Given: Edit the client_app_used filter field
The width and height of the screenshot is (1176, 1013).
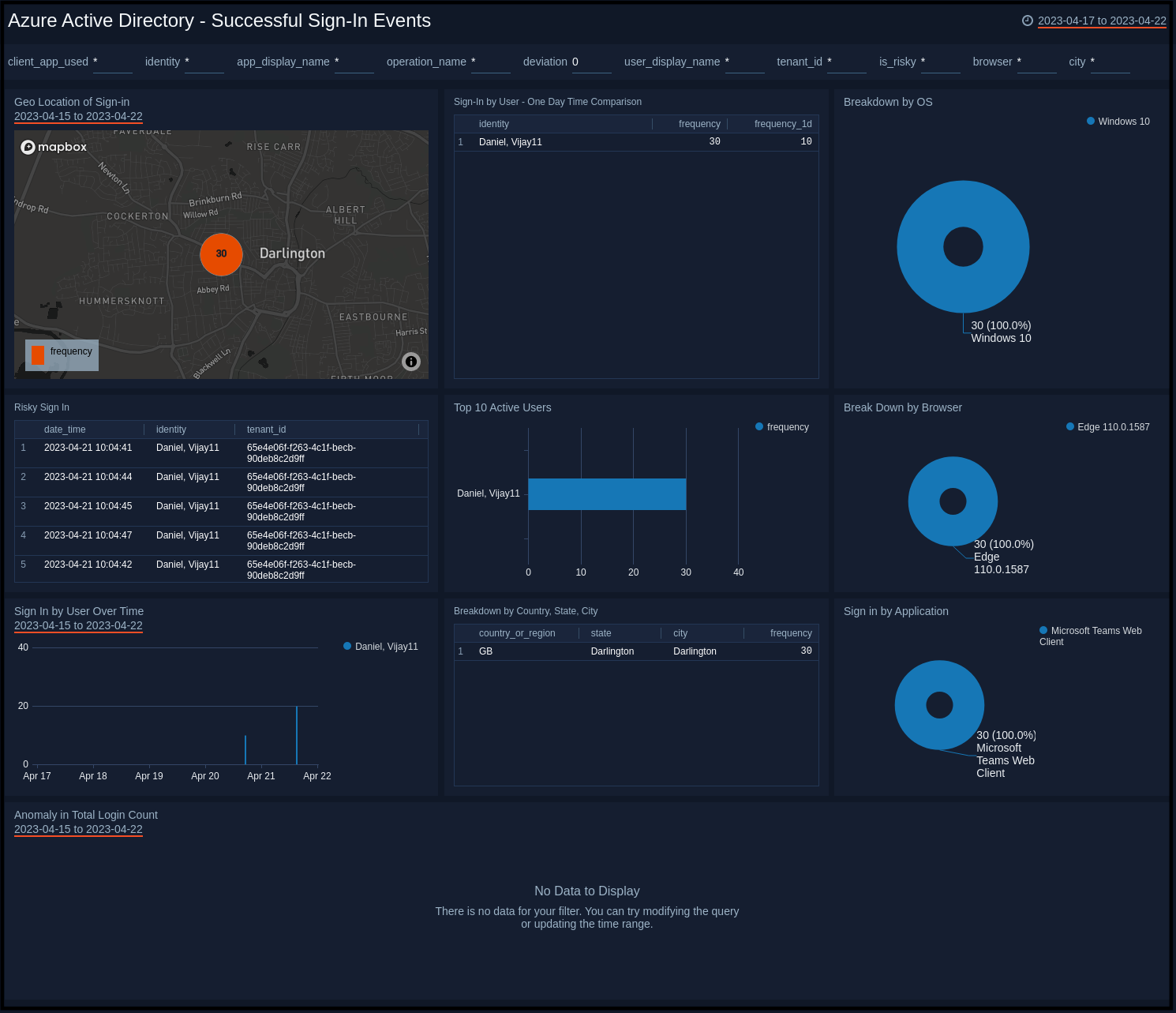Looking at the screenshot, I should coord(113,62).
